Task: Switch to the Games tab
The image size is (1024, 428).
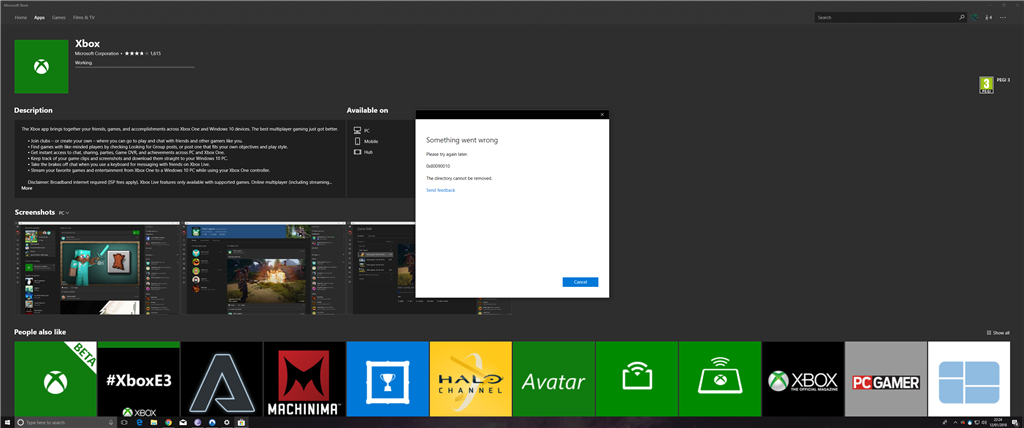Action: pyautogui.click(x=59, y=18)
